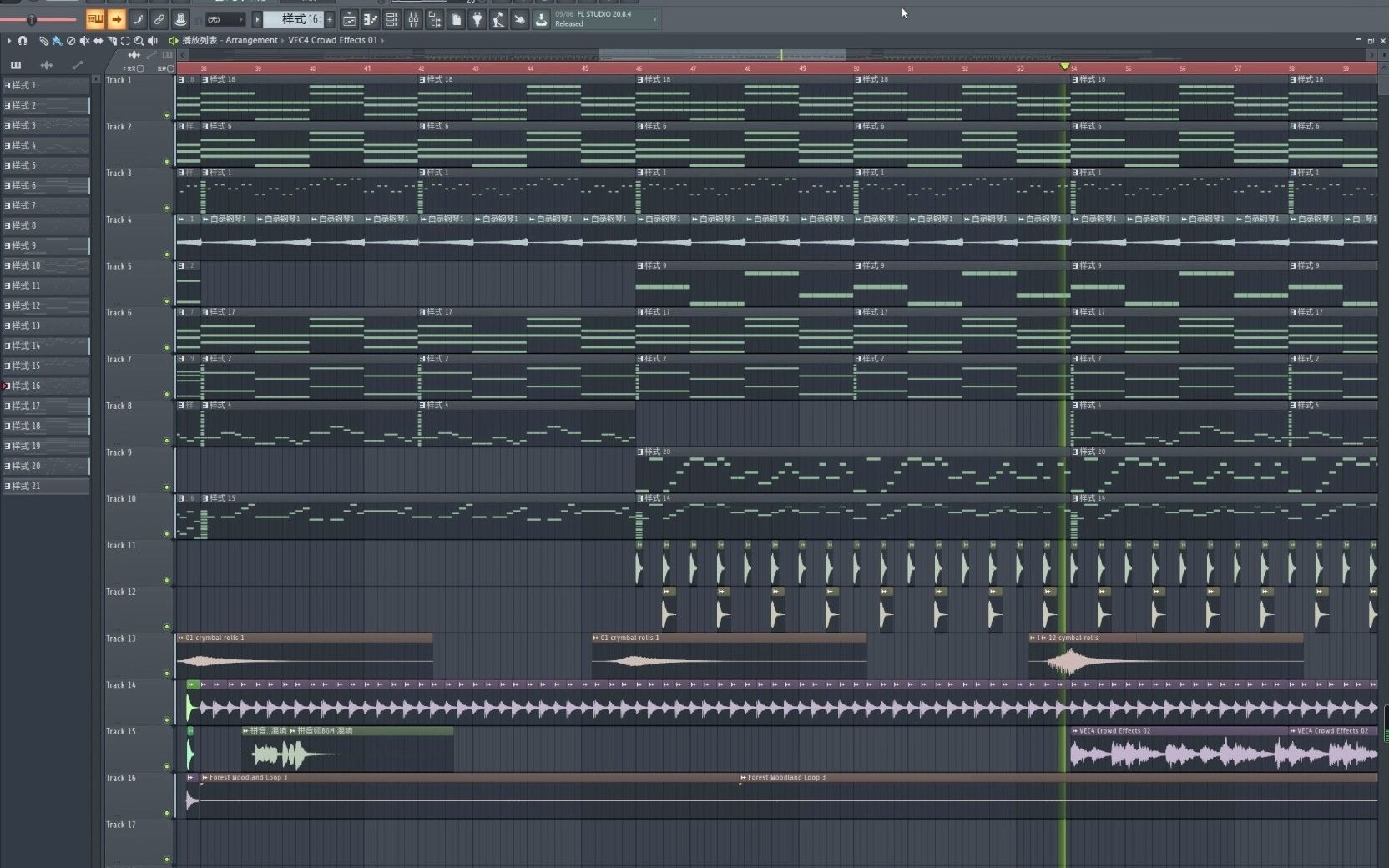Select the Slice tool
This screenshot has height=868, width=1389.
click(x=112, y=40)
